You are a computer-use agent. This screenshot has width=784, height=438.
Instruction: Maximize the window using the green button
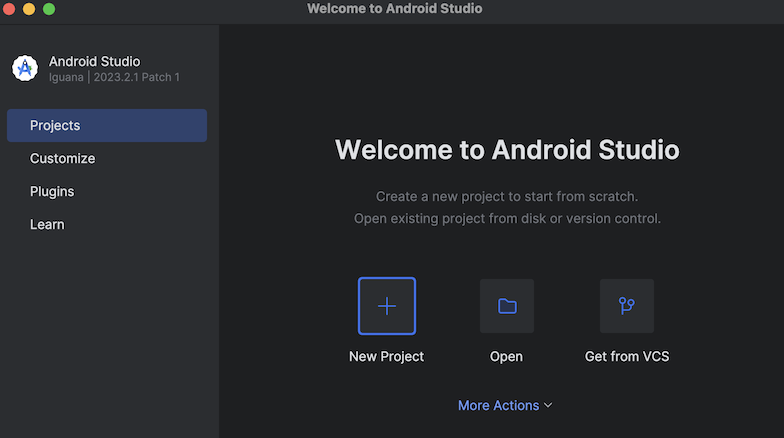[49, 8]
